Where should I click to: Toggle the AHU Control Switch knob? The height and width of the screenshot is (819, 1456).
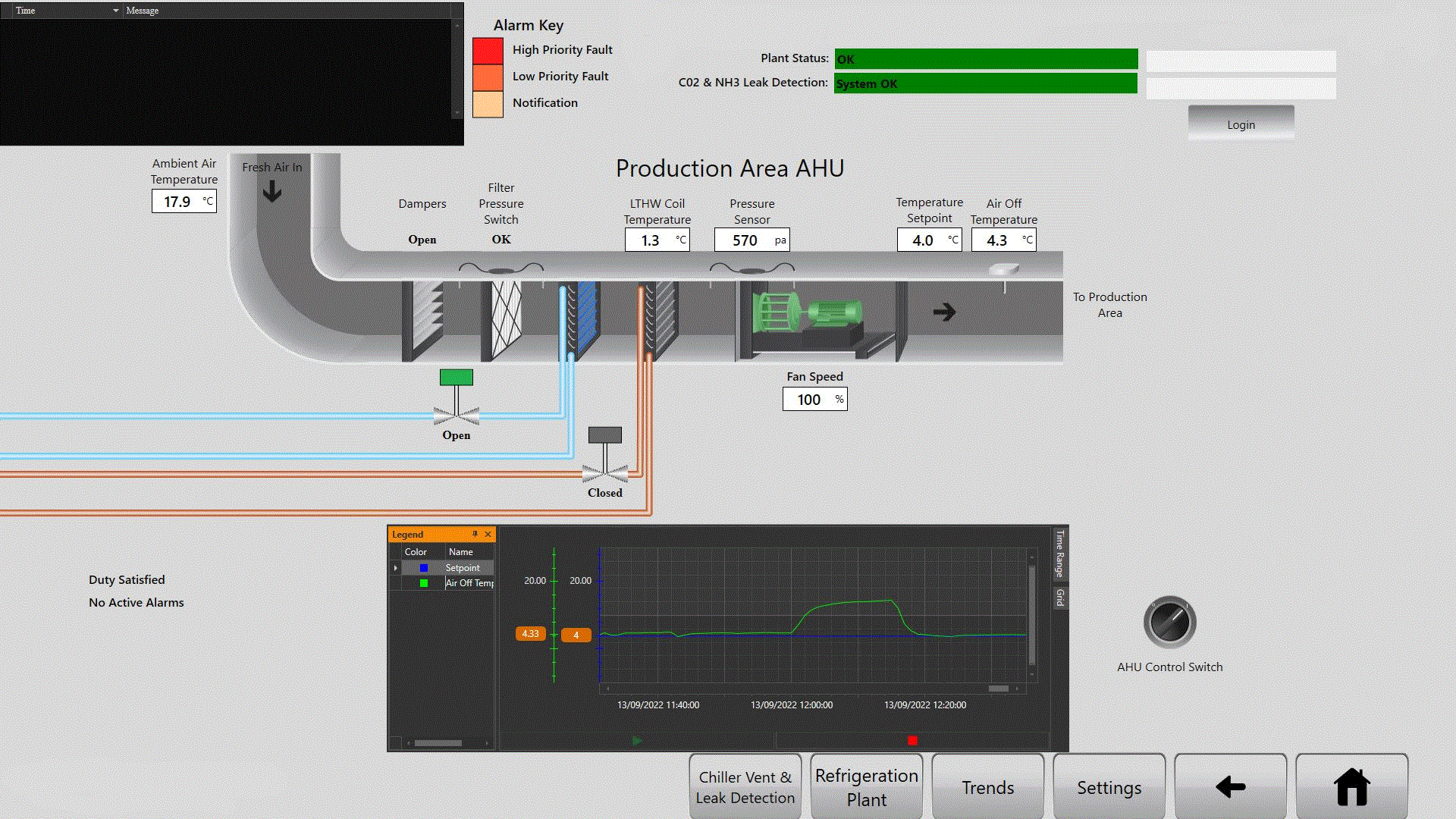coord(1169,621)
